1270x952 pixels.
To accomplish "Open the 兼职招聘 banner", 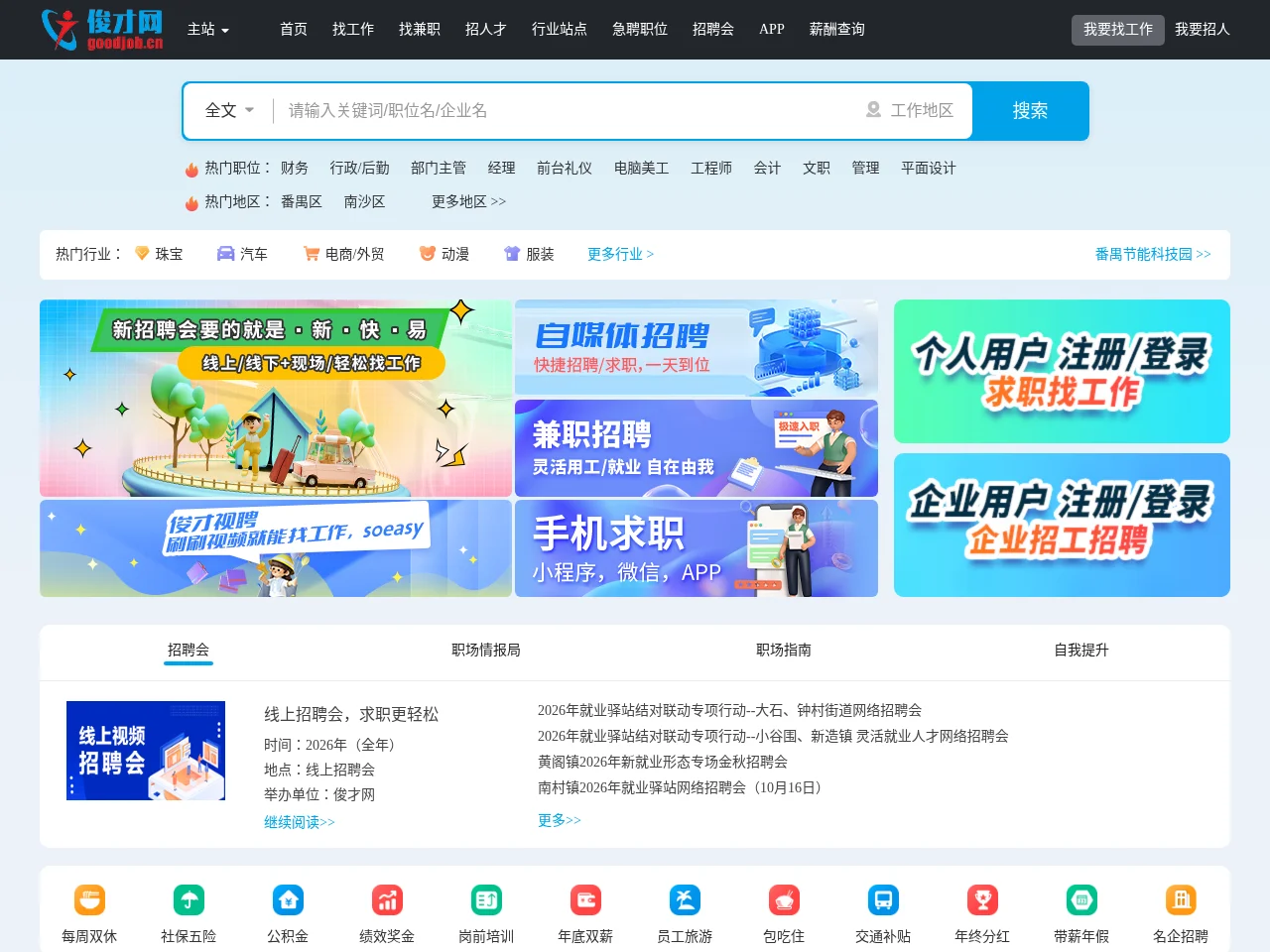I will tap(697, 448).
